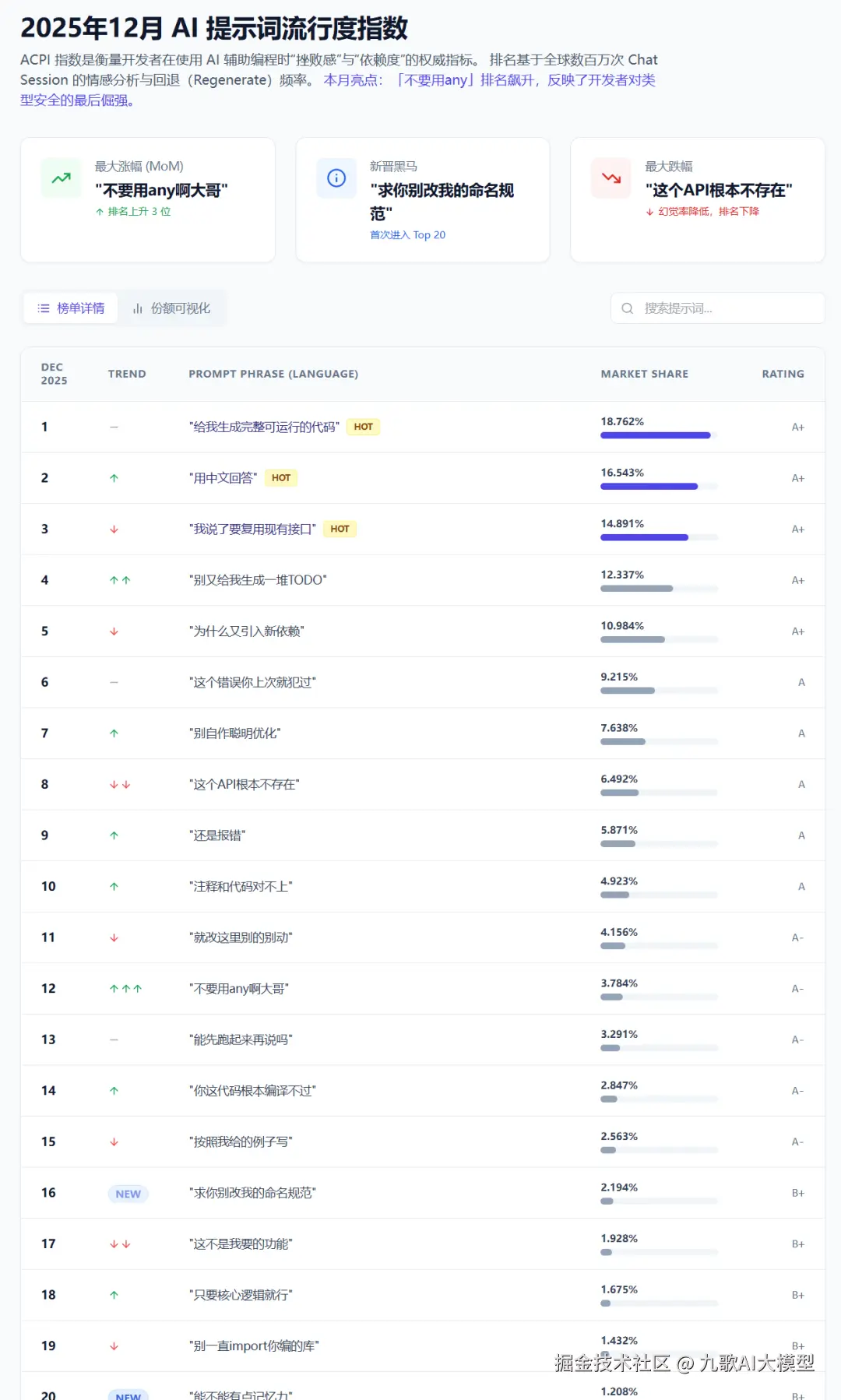841x1400 pixels.
Task: Click the blue info circle icon
Action: pyautogui.click(x=336, y=178)
